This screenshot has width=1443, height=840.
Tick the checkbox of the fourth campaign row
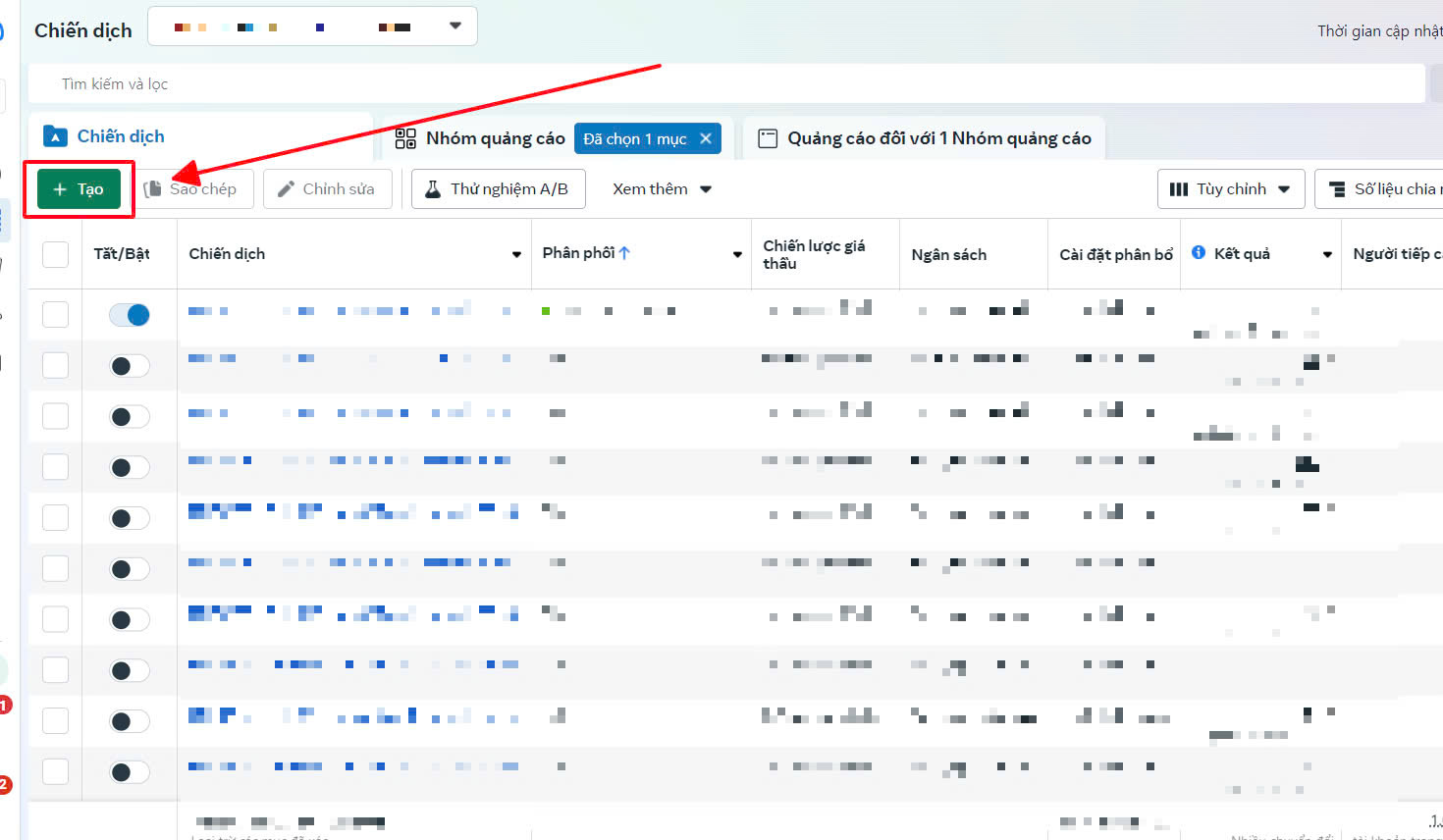point(56,467)
